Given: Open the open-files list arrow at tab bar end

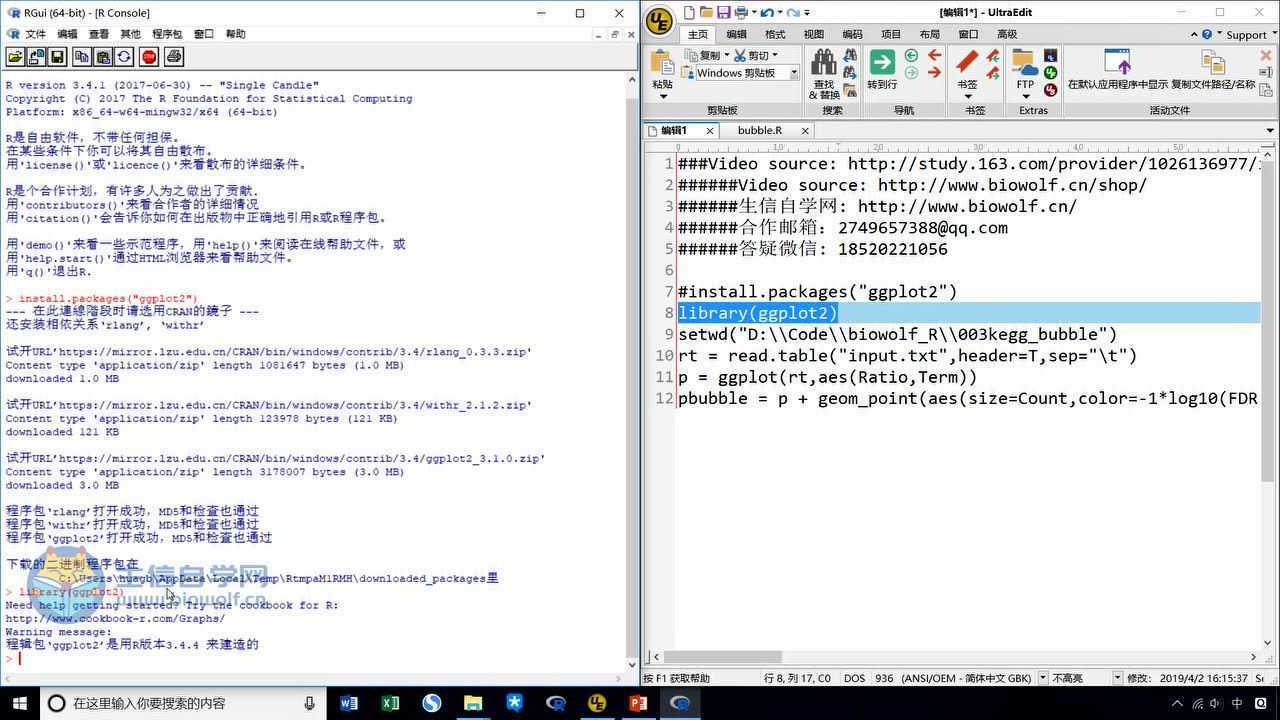Looking at the screenshot, I should click(x=1270, y=130).
